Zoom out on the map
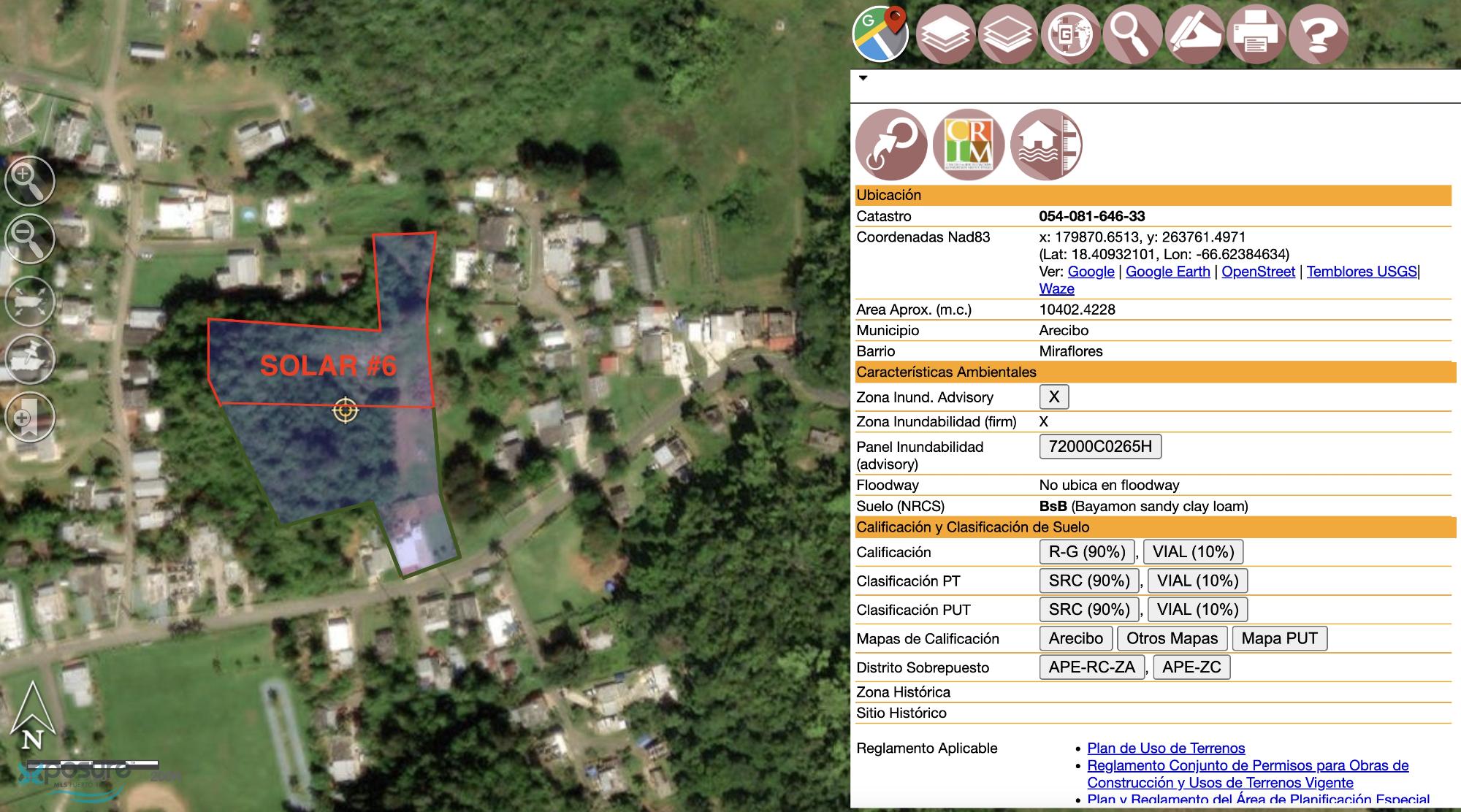Image resolution: width=1461 pixels, height=812 pixels. [29, 239]
